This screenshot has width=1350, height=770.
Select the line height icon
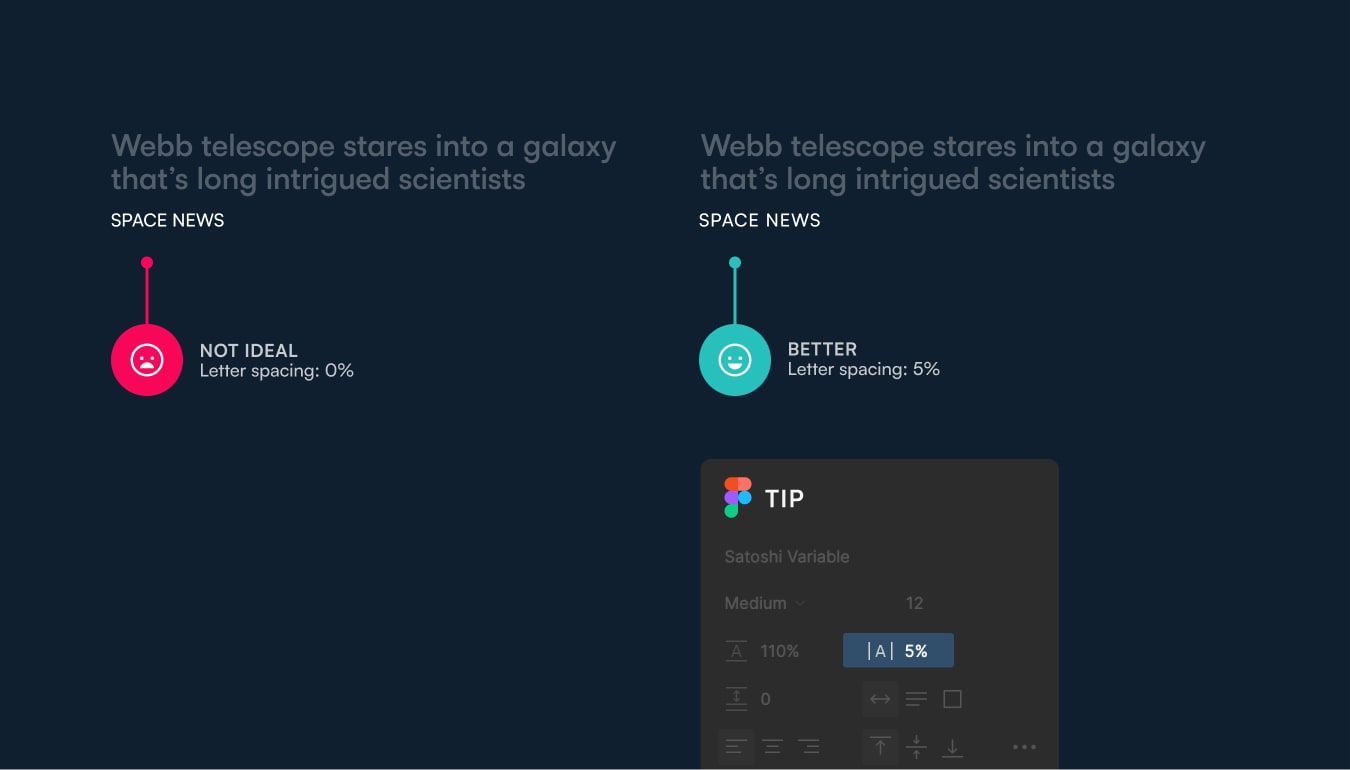click(736, 651)
